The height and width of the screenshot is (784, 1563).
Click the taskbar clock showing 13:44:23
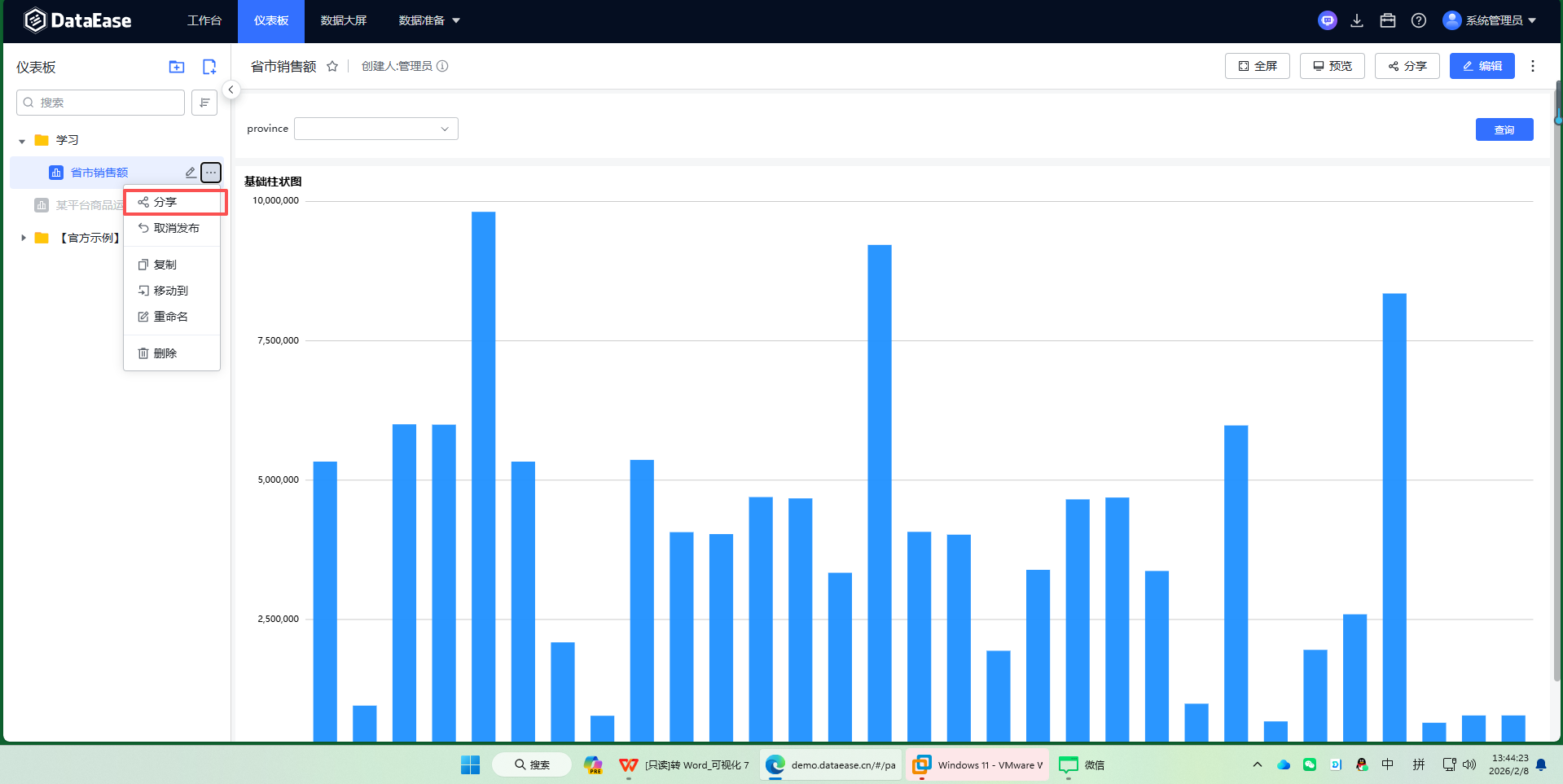[x=1509, y=764]
